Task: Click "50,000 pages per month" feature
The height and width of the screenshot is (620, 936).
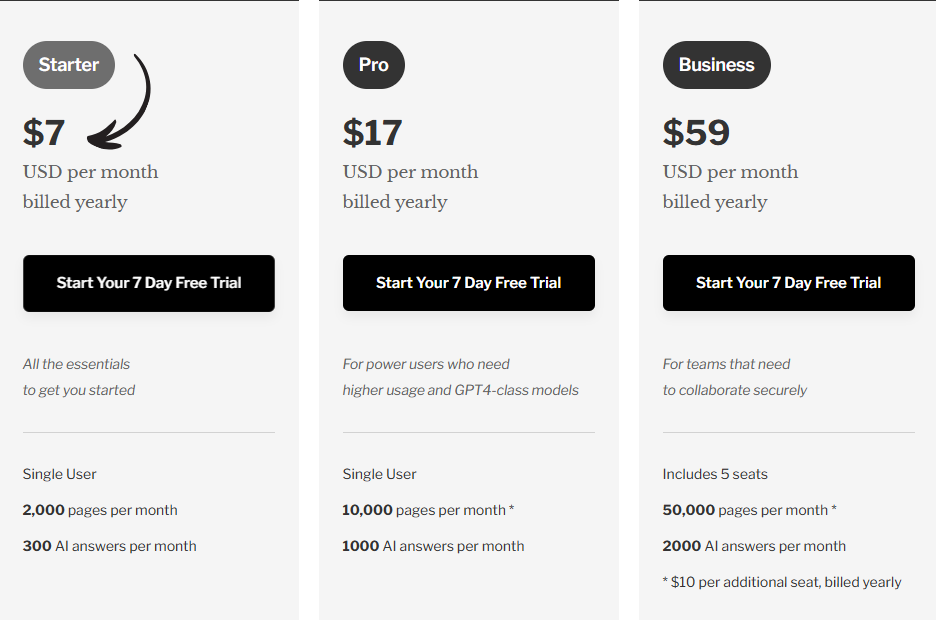Action: click(x=748, y=510)
